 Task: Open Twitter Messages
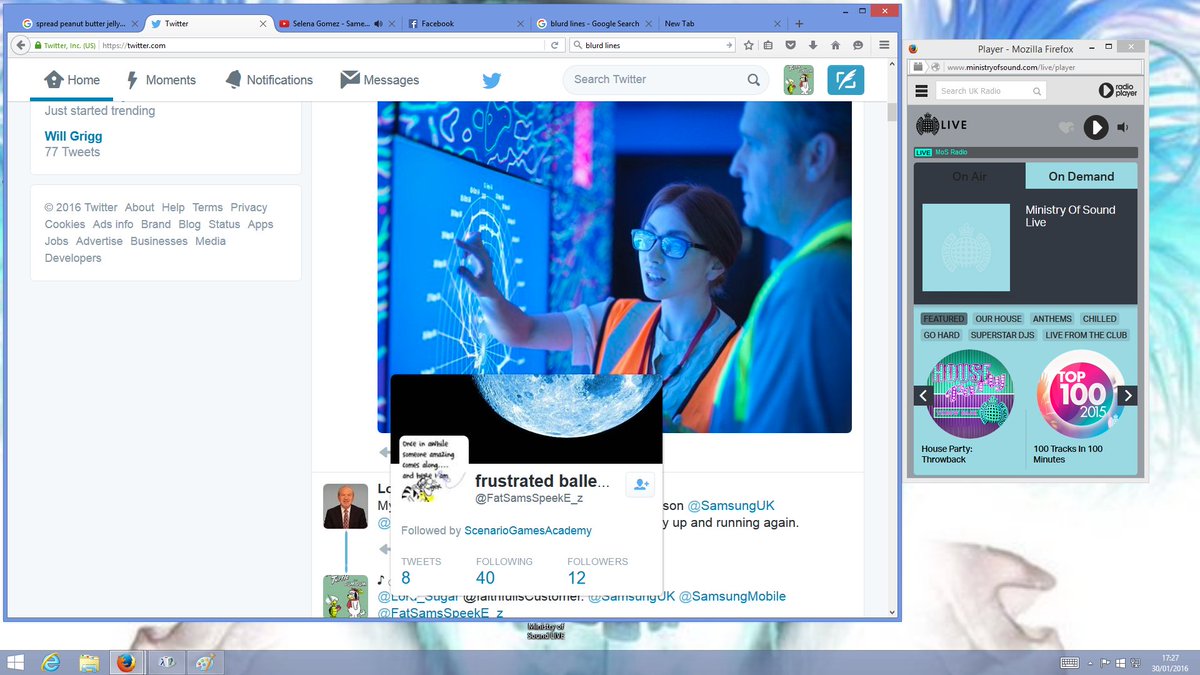[x=379, y=80]
